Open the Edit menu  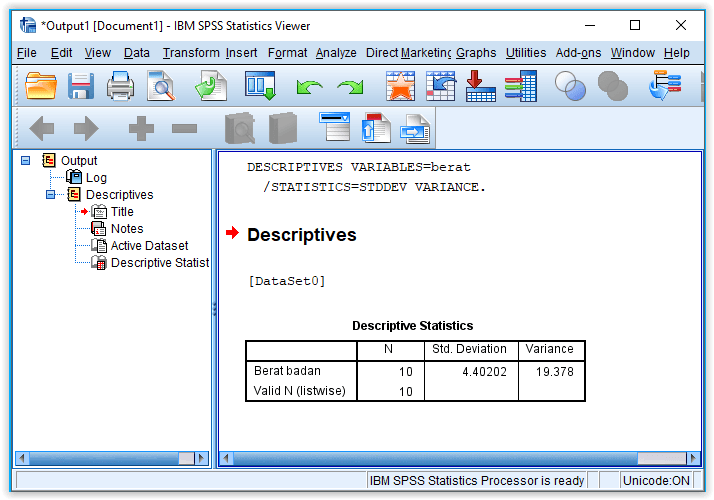click(61, 53)
